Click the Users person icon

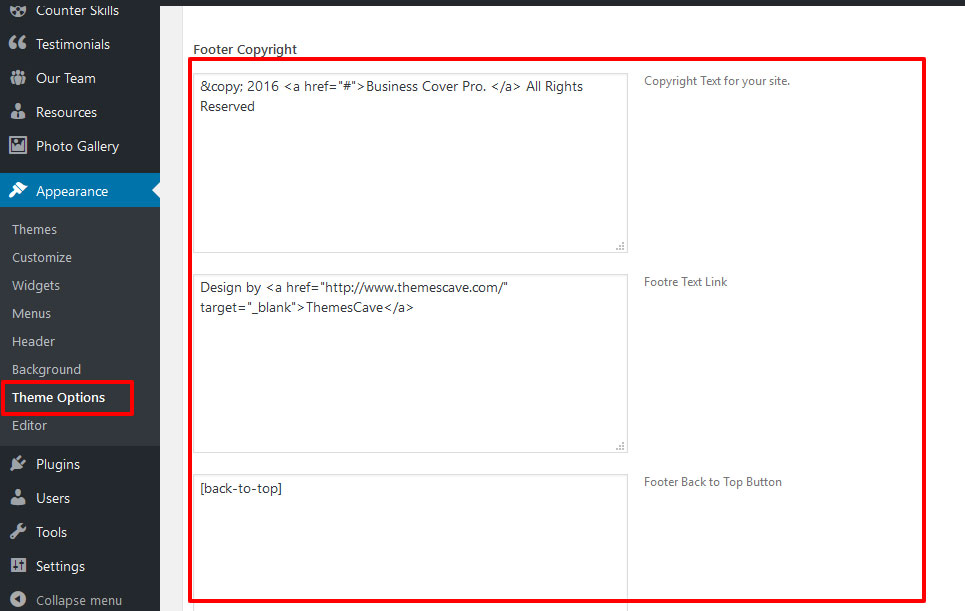[x=18, y=497]
